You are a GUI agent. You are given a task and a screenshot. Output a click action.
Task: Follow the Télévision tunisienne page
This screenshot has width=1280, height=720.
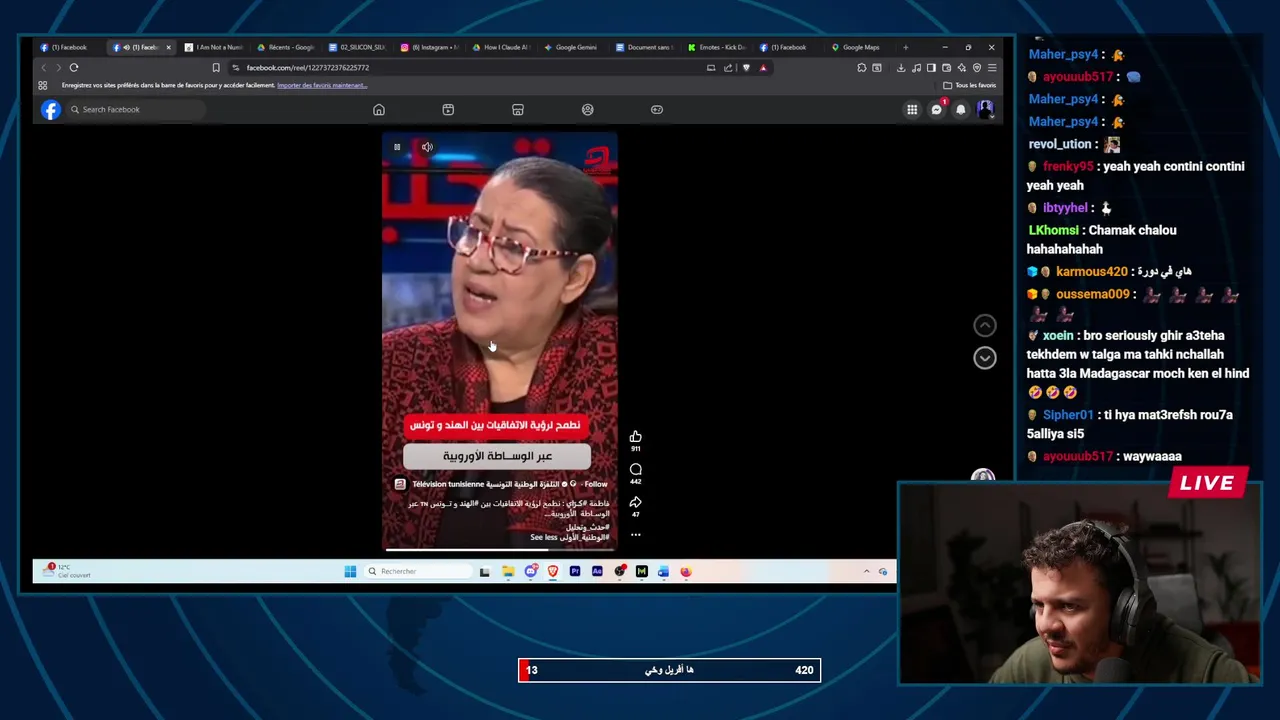point(596,484)
